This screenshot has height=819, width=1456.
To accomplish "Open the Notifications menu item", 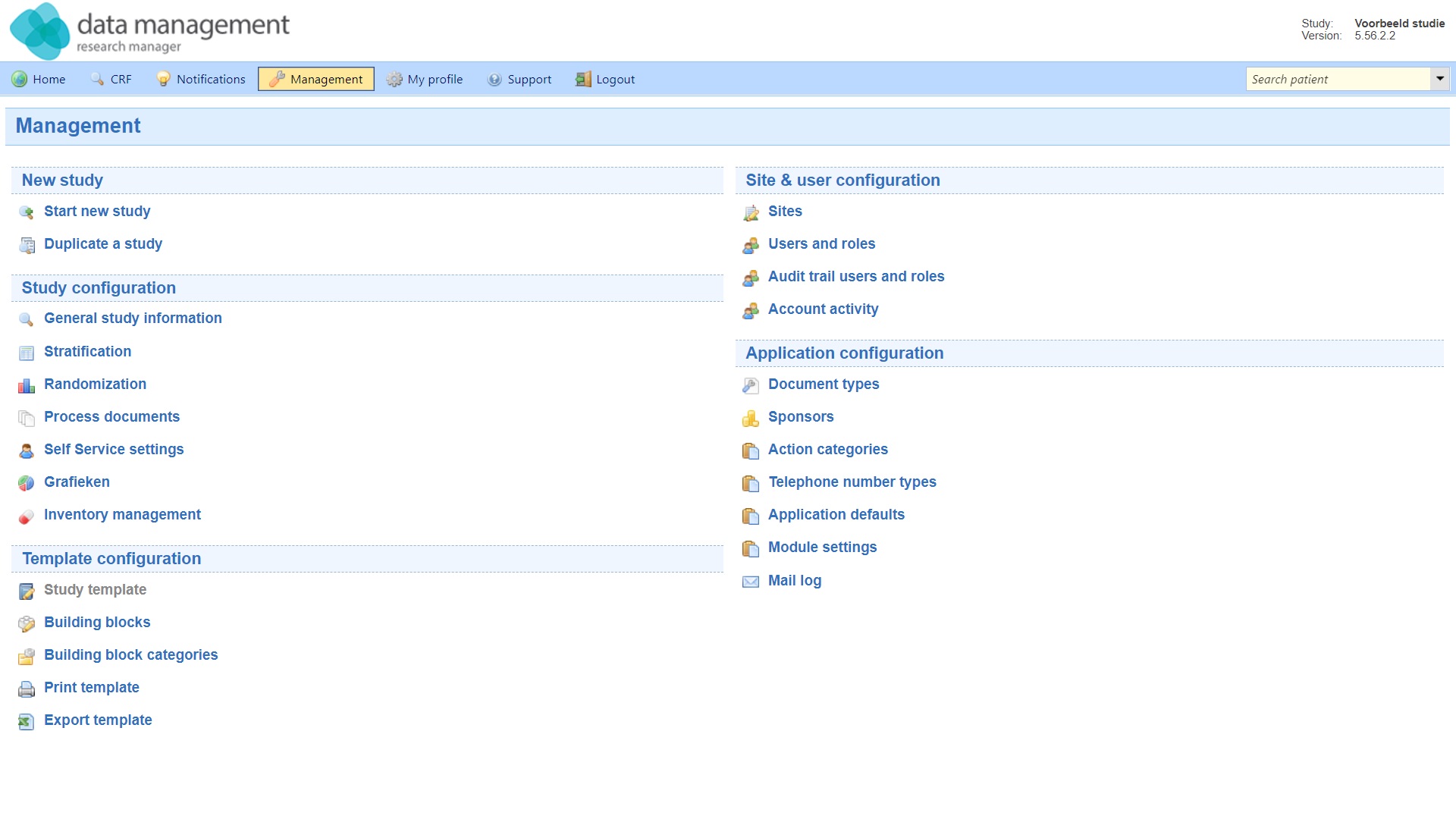I will pyautogui.click(x=202, y=79).
